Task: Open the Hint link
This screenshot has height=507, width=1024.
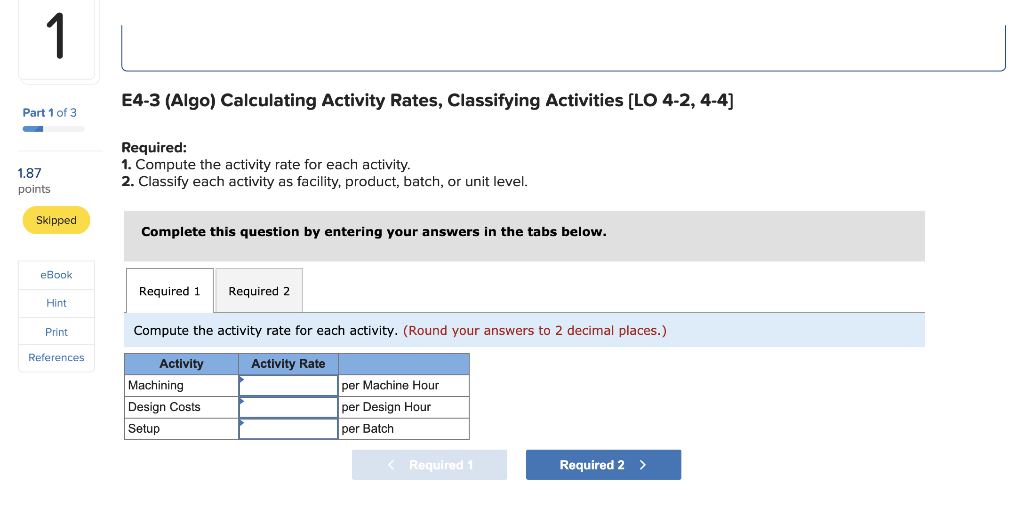Action: [x=56, y=303]
